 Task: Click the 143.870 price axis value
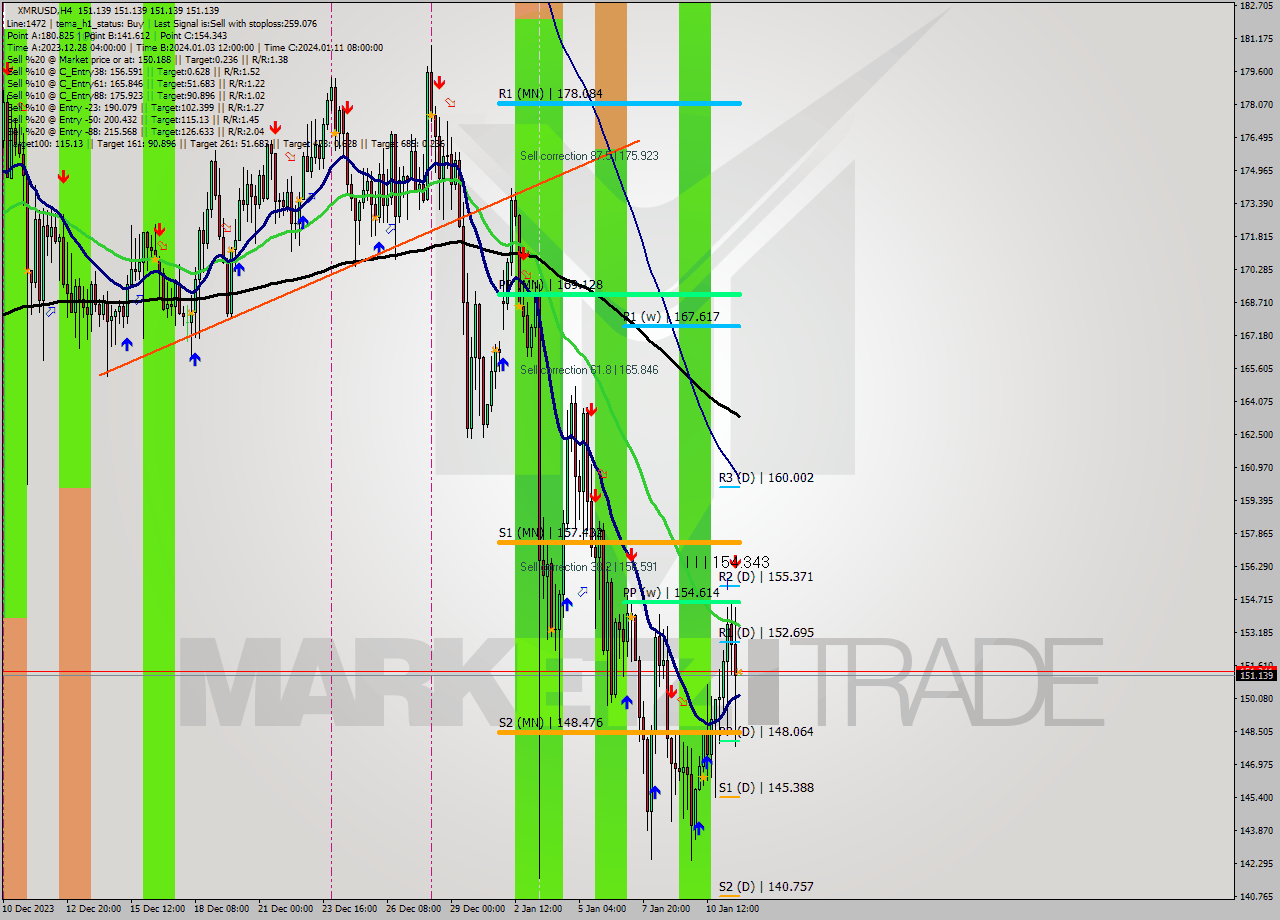point(1256,831)
